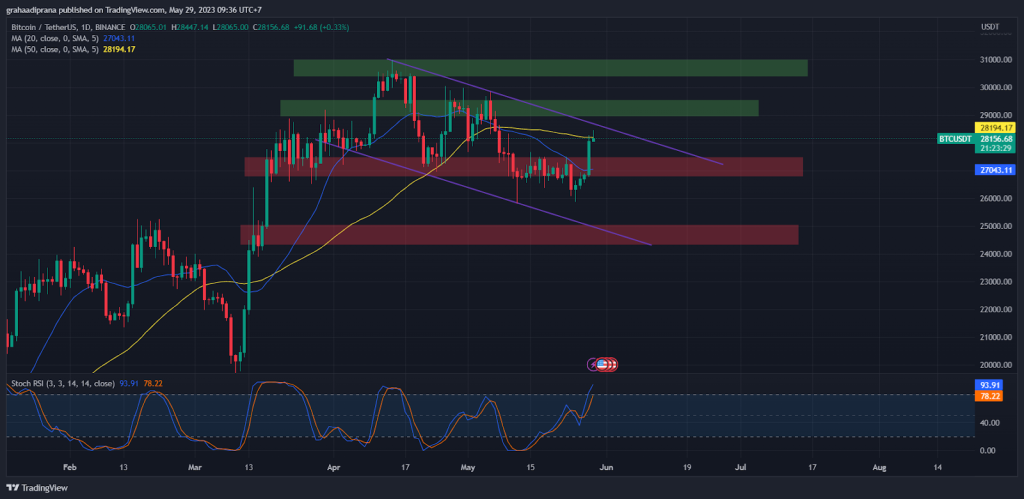Click the high value H28447.14
The width and height of the screenshot is (1024, 499).
(190, 27)
